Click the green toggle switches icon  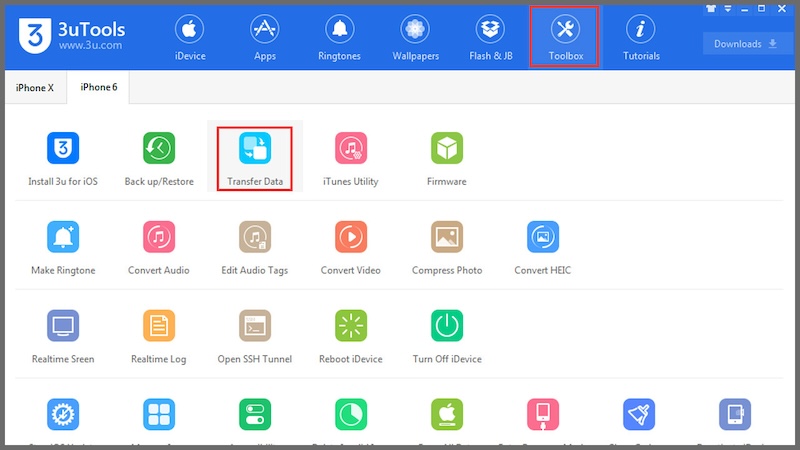point(255,414)
